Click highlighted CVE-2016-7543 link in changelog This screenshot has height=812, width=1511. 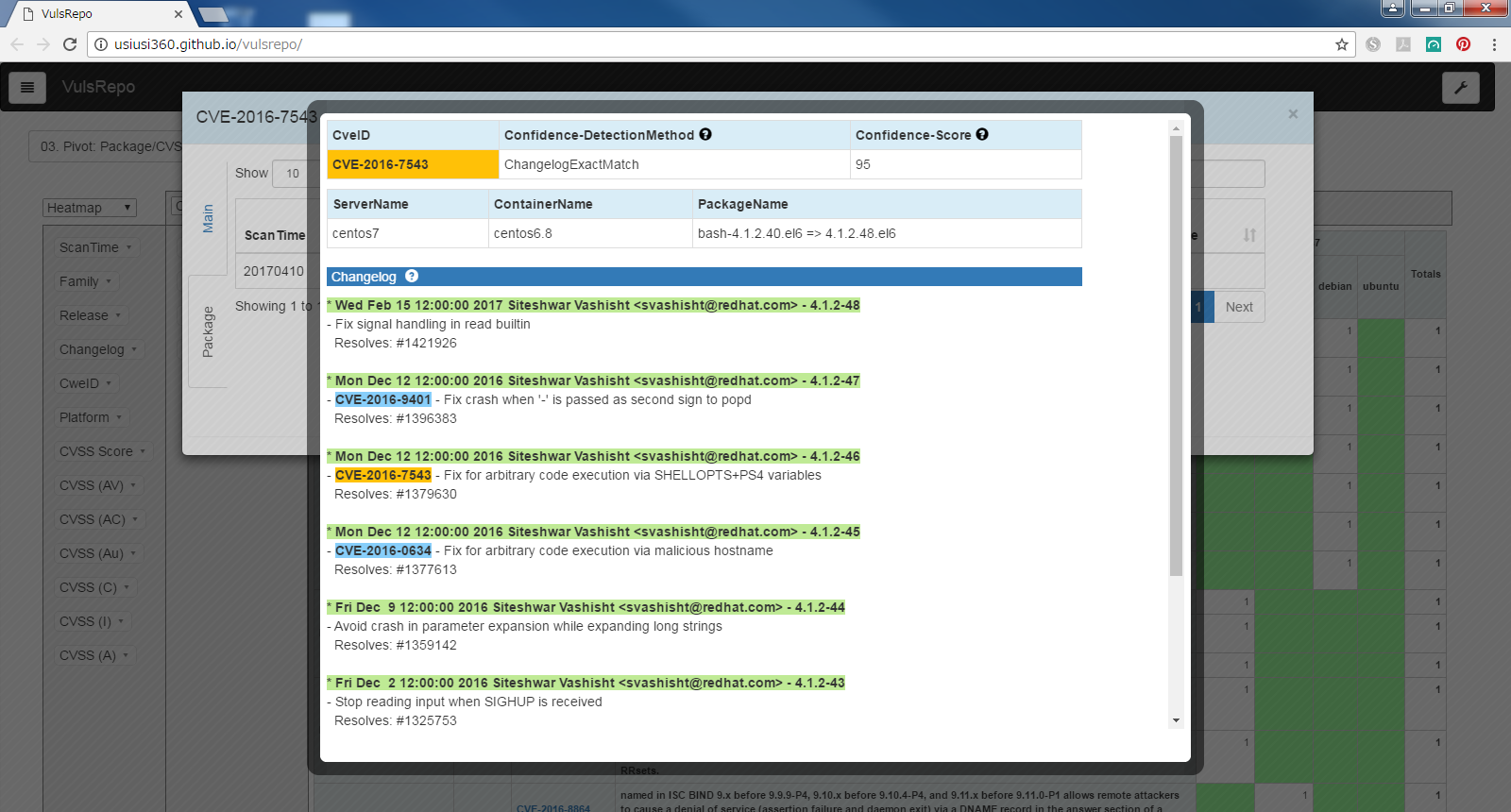(x=383, y=475)
